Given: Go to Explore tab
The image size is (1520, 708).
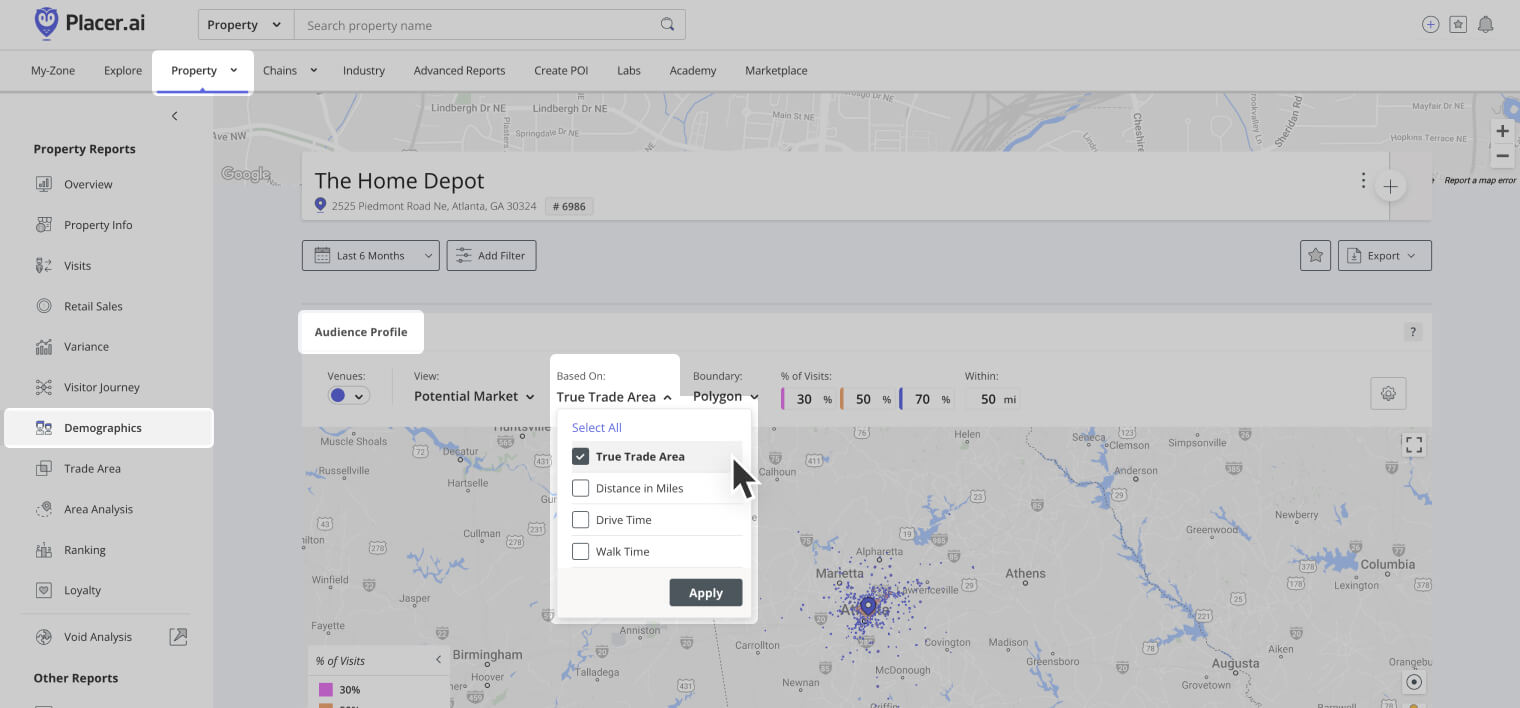Looking at the screenshot, I should coord(123,71).
